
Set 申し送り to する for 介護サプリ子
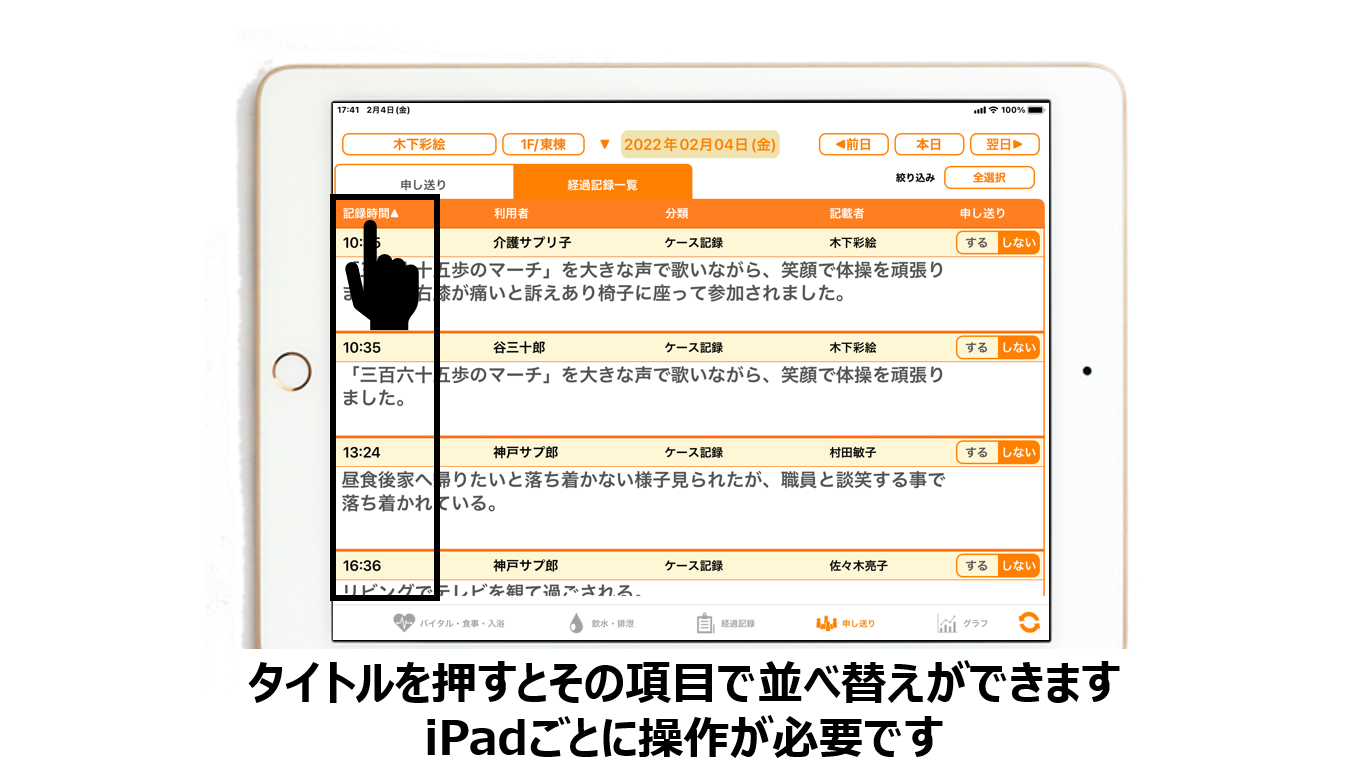[977, 242]
